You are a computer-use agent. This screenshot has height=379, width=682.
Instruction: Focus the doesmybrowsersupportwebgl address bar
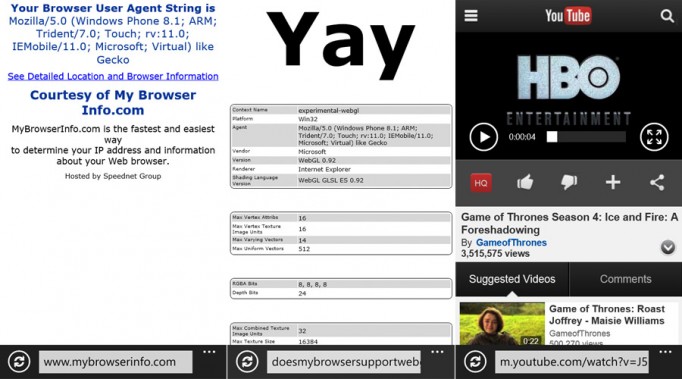click(x=344, y=362)
